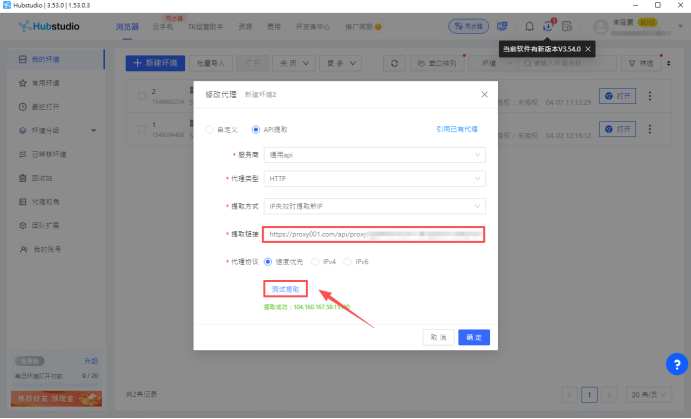Image resolution: width=691 pixels, height=419 pixels.
Task: Click the 新建环境 button
Action: [x=155, y=63]
